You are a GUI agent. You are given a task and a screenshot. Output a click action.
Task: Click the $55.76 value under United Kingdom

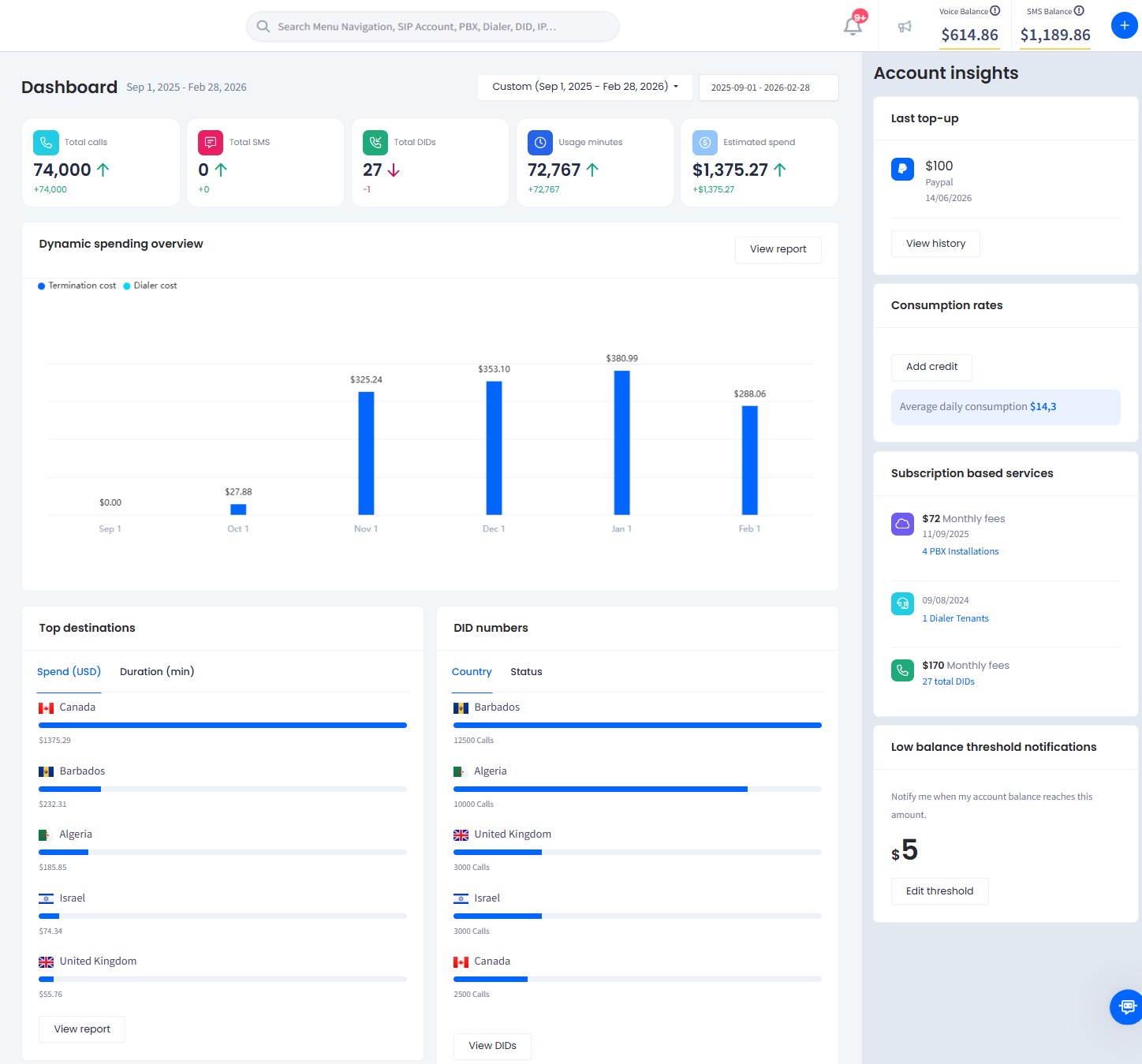pyautogui.click(x=50, y=995)
